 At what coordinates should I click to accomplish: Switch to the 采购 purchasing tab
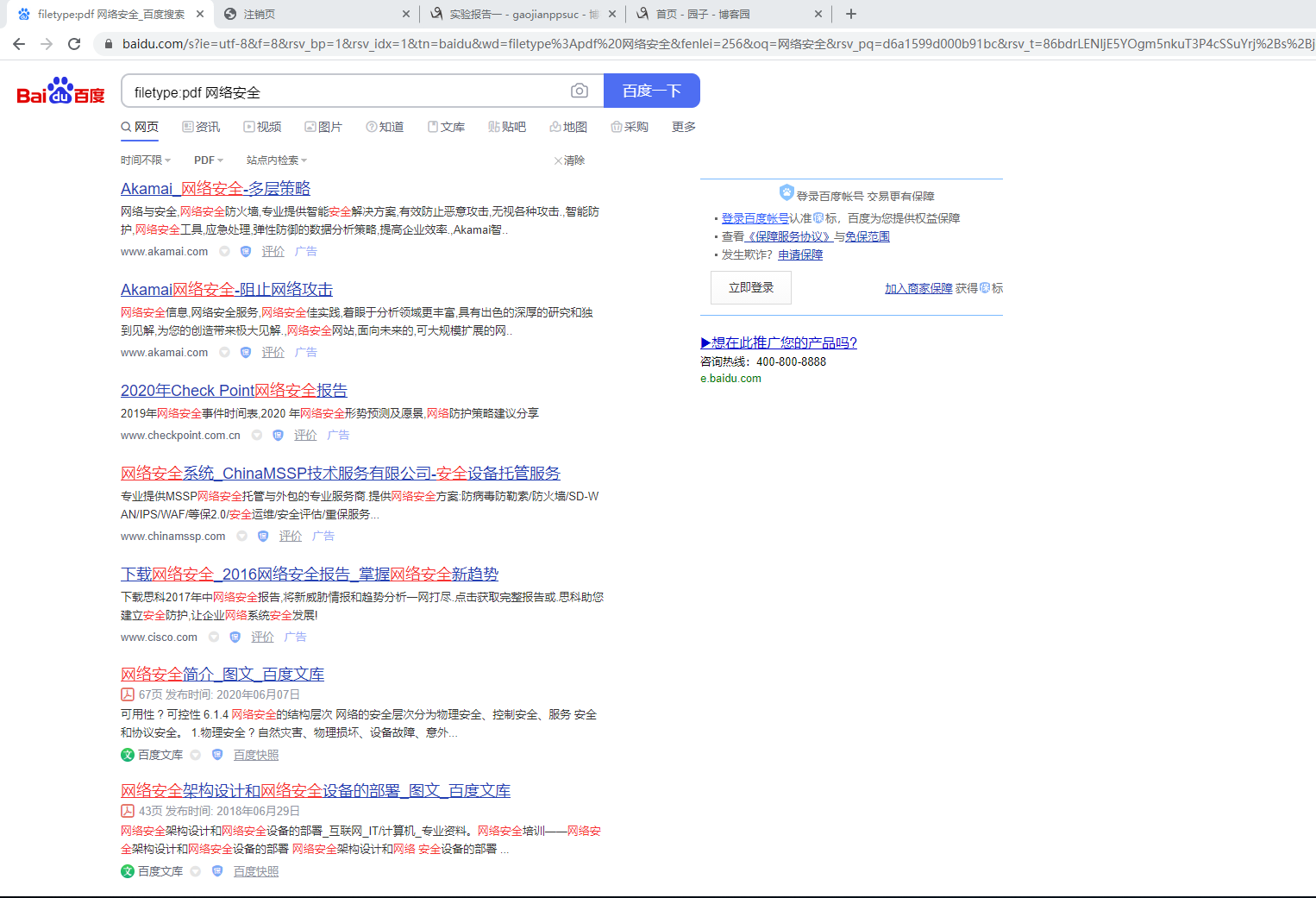pos(630,127)
